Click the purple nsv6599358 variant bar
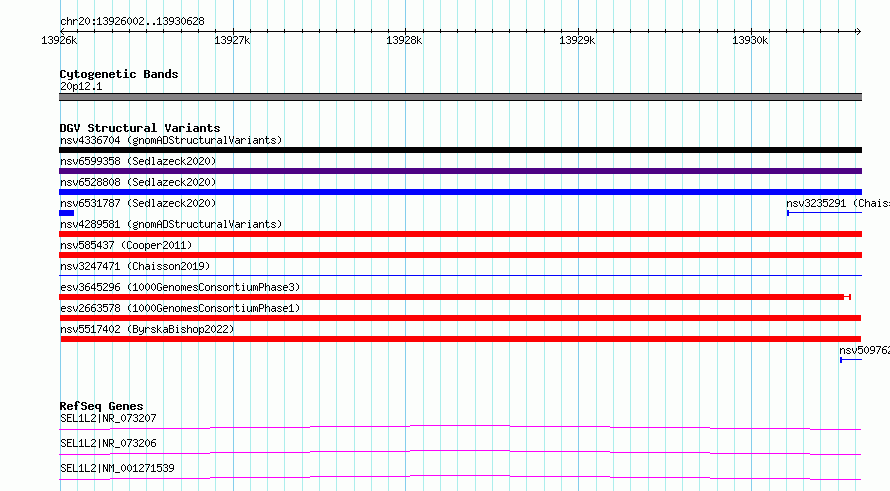 click(460, 171)
